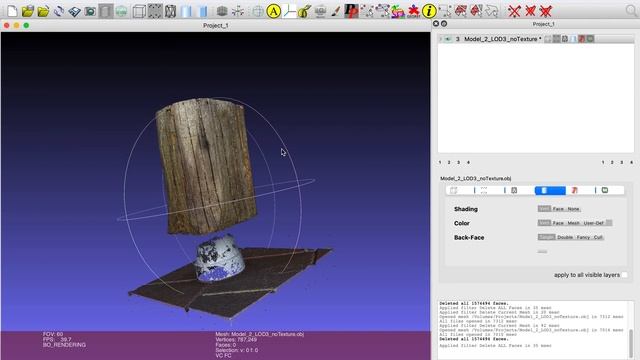
Task: Toggle points rendering in toolbar
Action: pos(155,11)
